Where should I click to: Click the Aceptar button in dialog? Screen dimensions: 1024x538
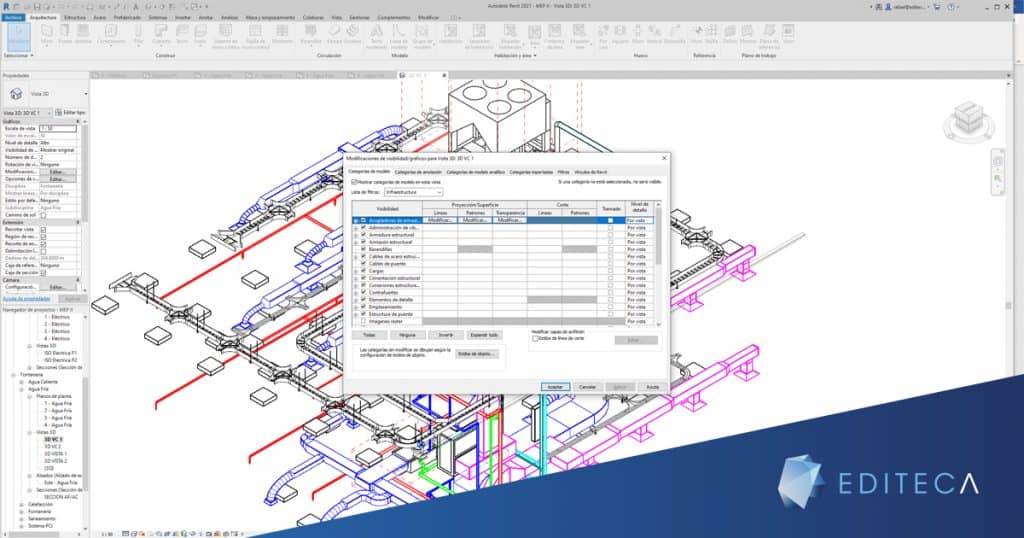pos(555,387)
